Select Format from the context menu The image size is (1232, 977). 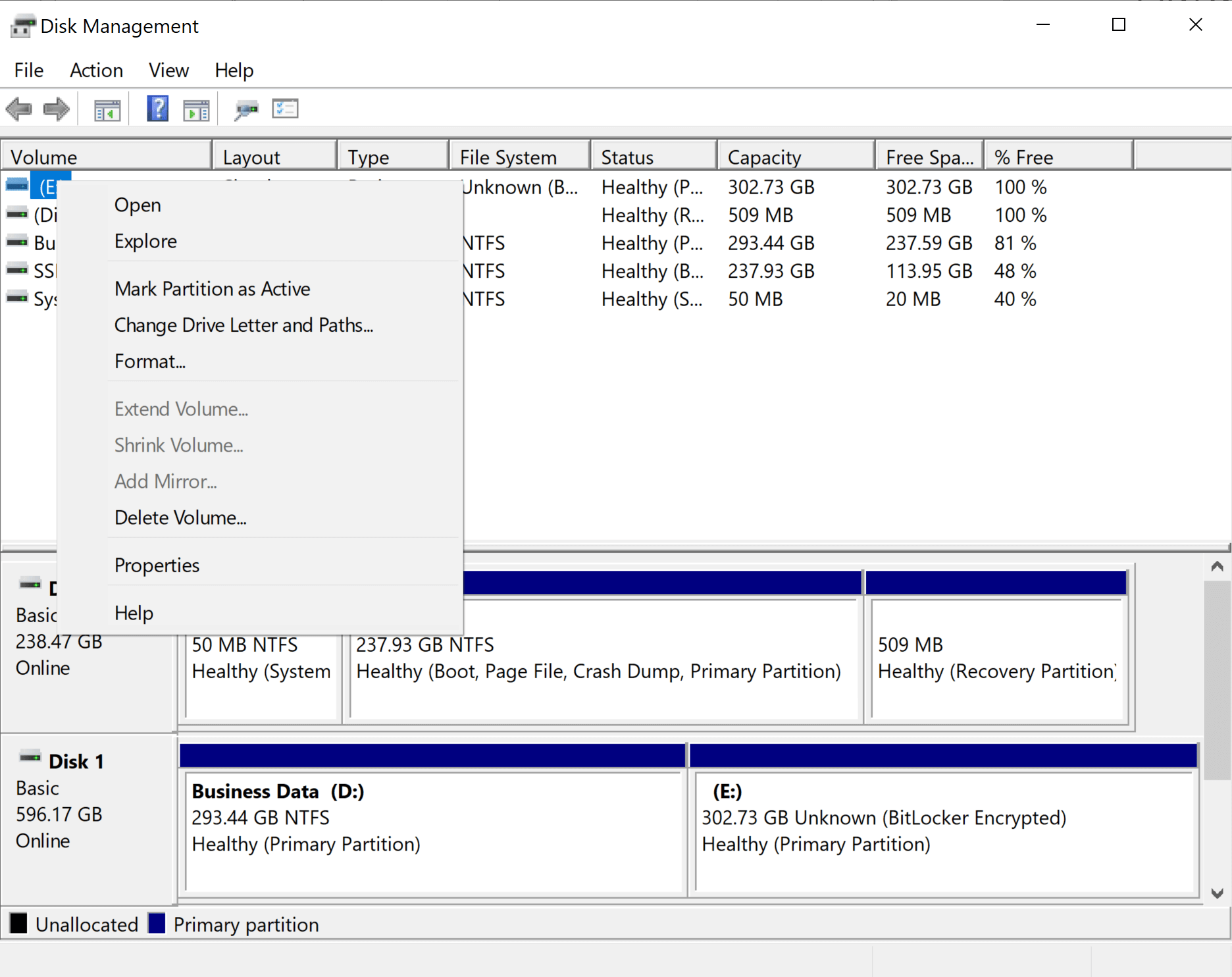150,361
